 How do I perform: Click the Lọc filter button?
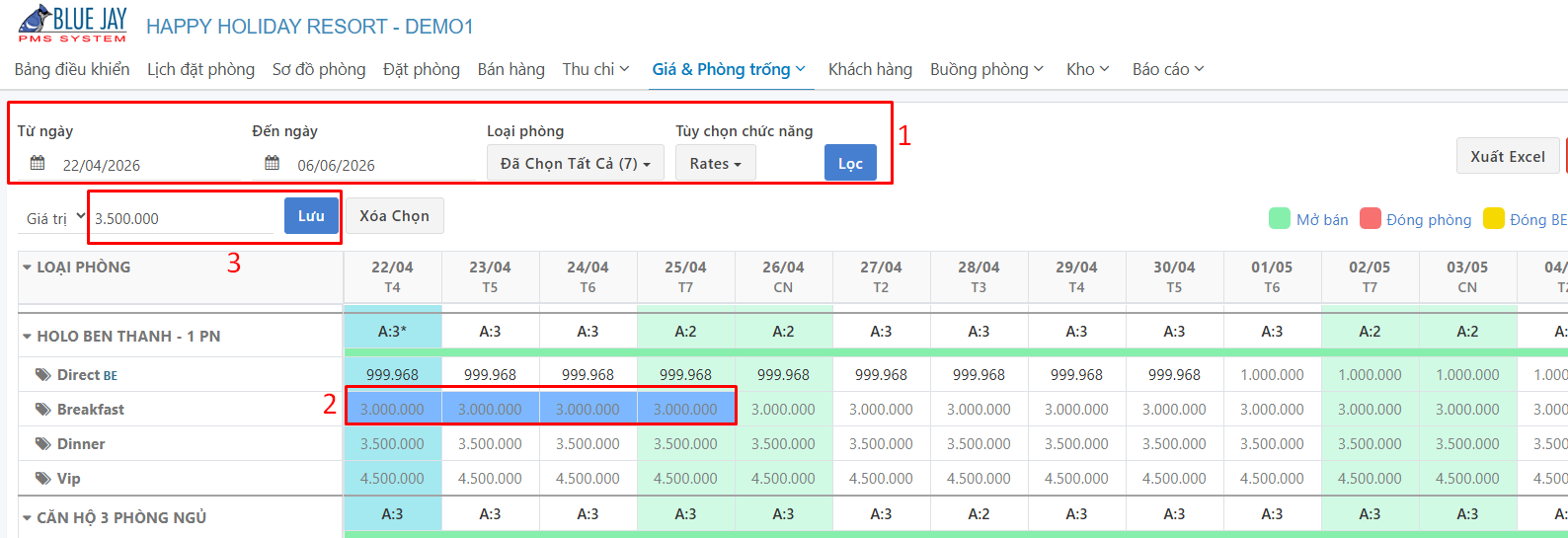point(850,163)
